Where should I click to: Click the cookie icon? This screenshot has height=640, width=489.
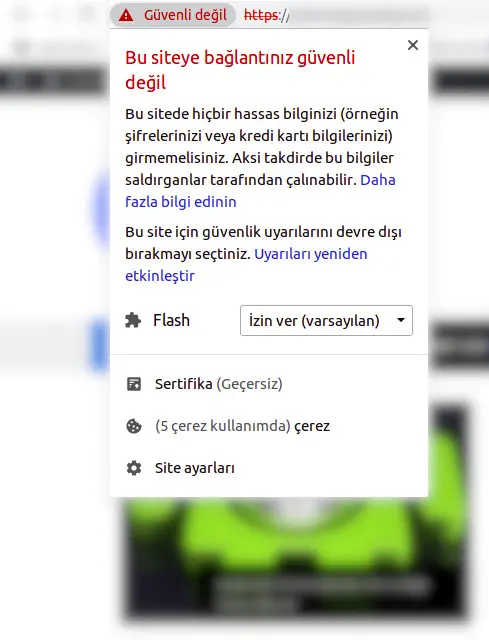[134, 426]
